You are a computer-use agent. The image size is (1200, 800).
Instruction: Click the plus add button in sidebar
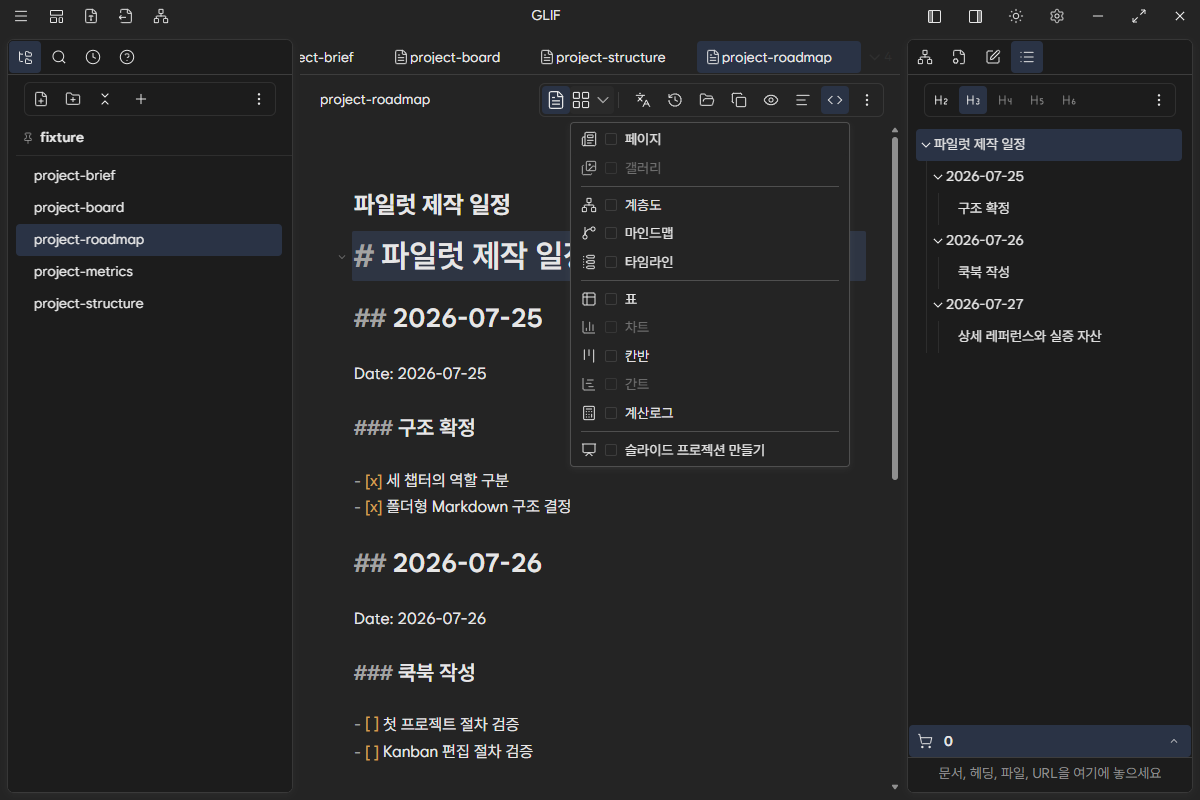coord(141,99)
